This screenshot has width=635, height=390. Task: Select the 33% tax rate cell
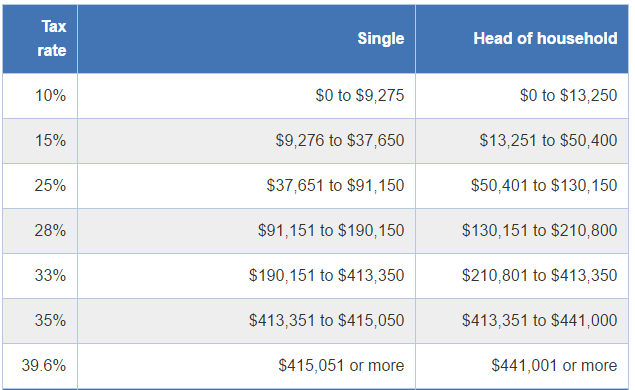(x=40, y=276)
